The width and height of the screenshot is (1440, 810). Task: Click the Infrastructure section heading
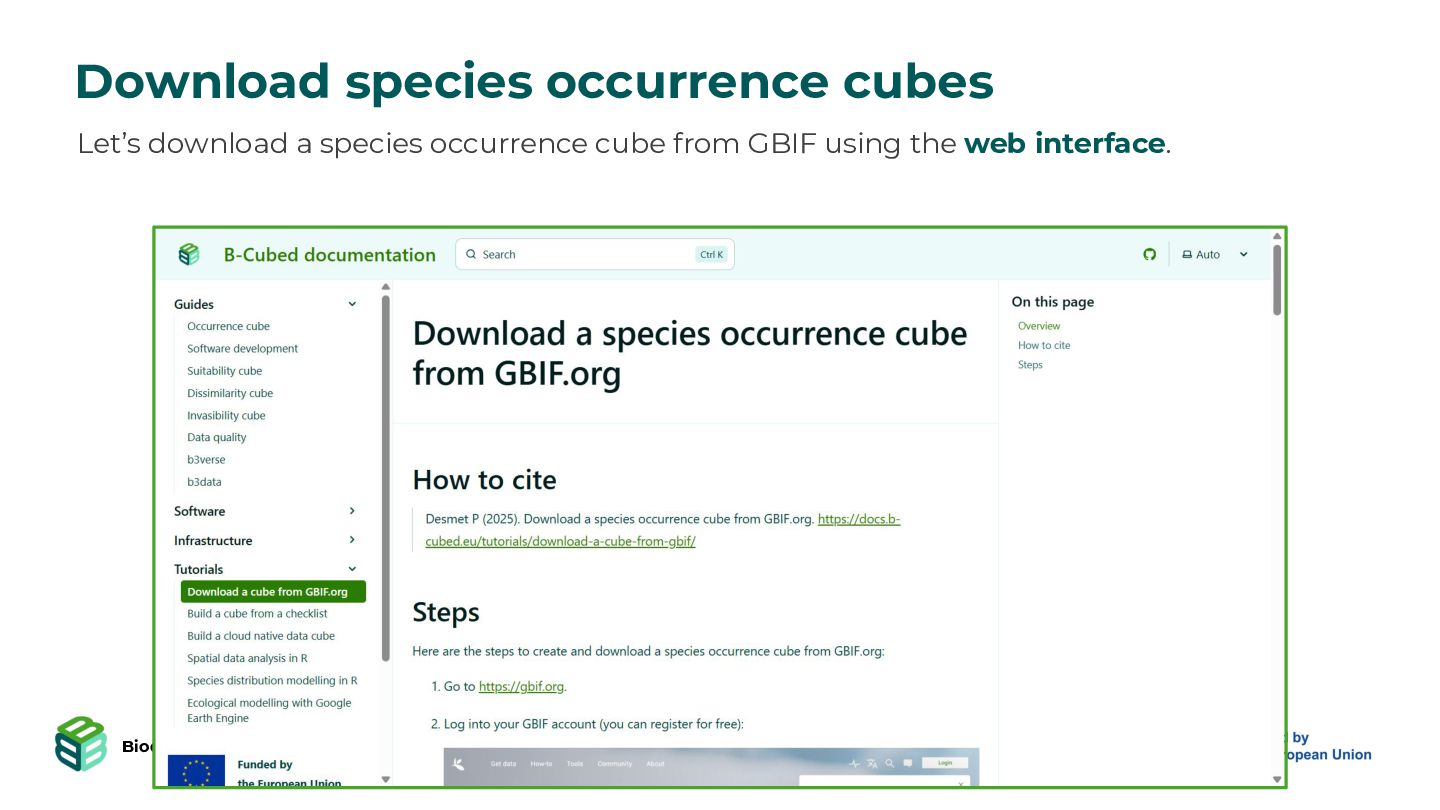[x=213, y=540]
